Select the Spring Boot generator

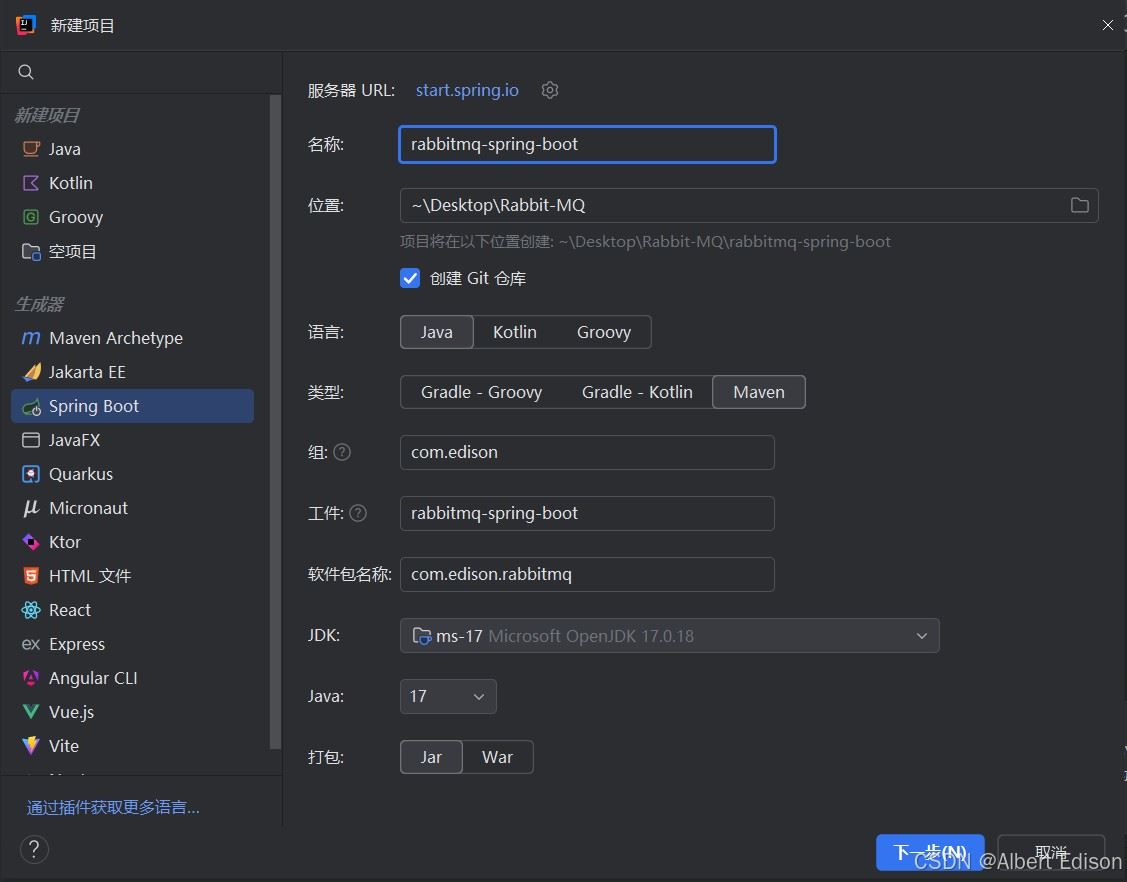point(132,406)
